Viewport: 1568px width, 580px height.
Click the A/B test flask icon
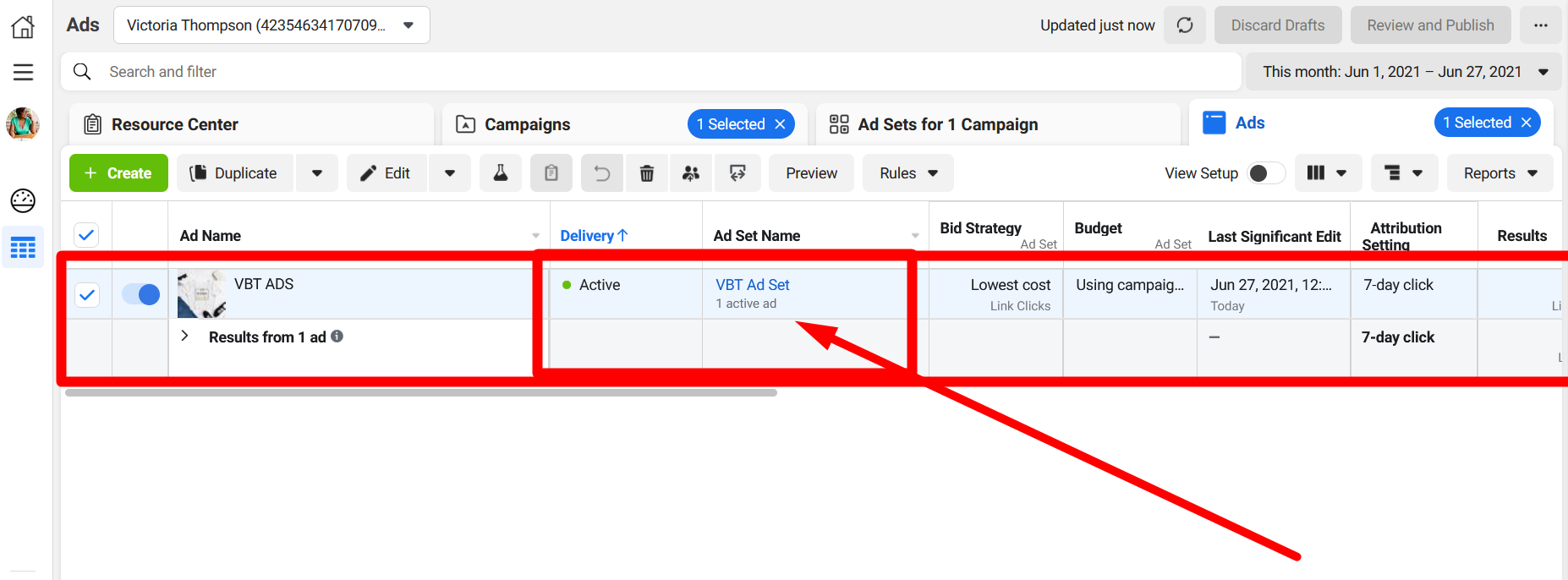501,173
